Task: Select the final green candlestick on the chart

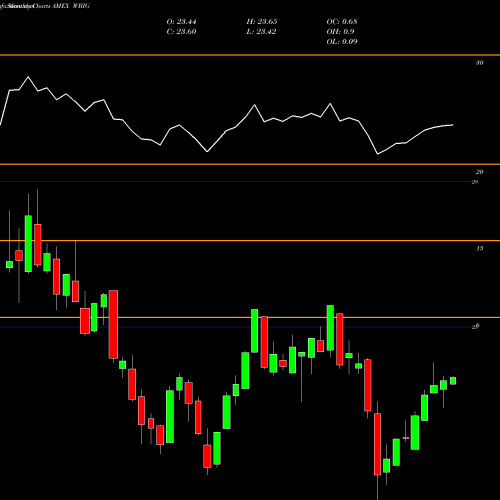Action: 453,381
